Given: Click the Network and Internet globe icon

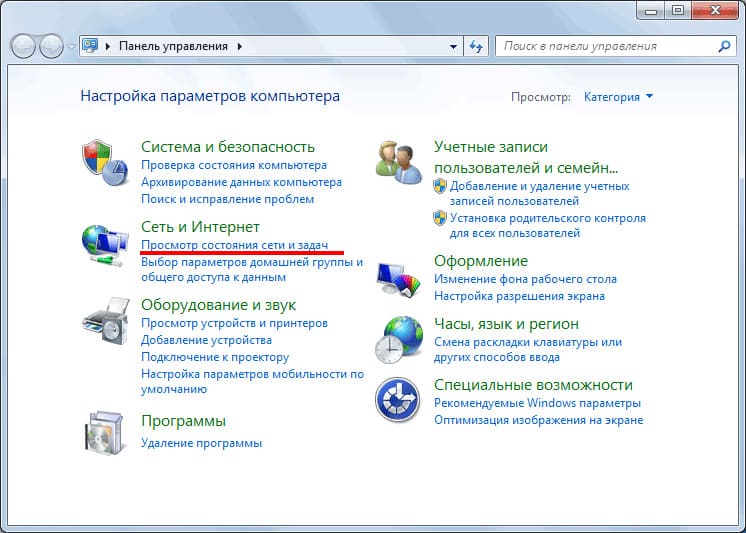Looking at the screenshot, I should [x=105, y=244].
